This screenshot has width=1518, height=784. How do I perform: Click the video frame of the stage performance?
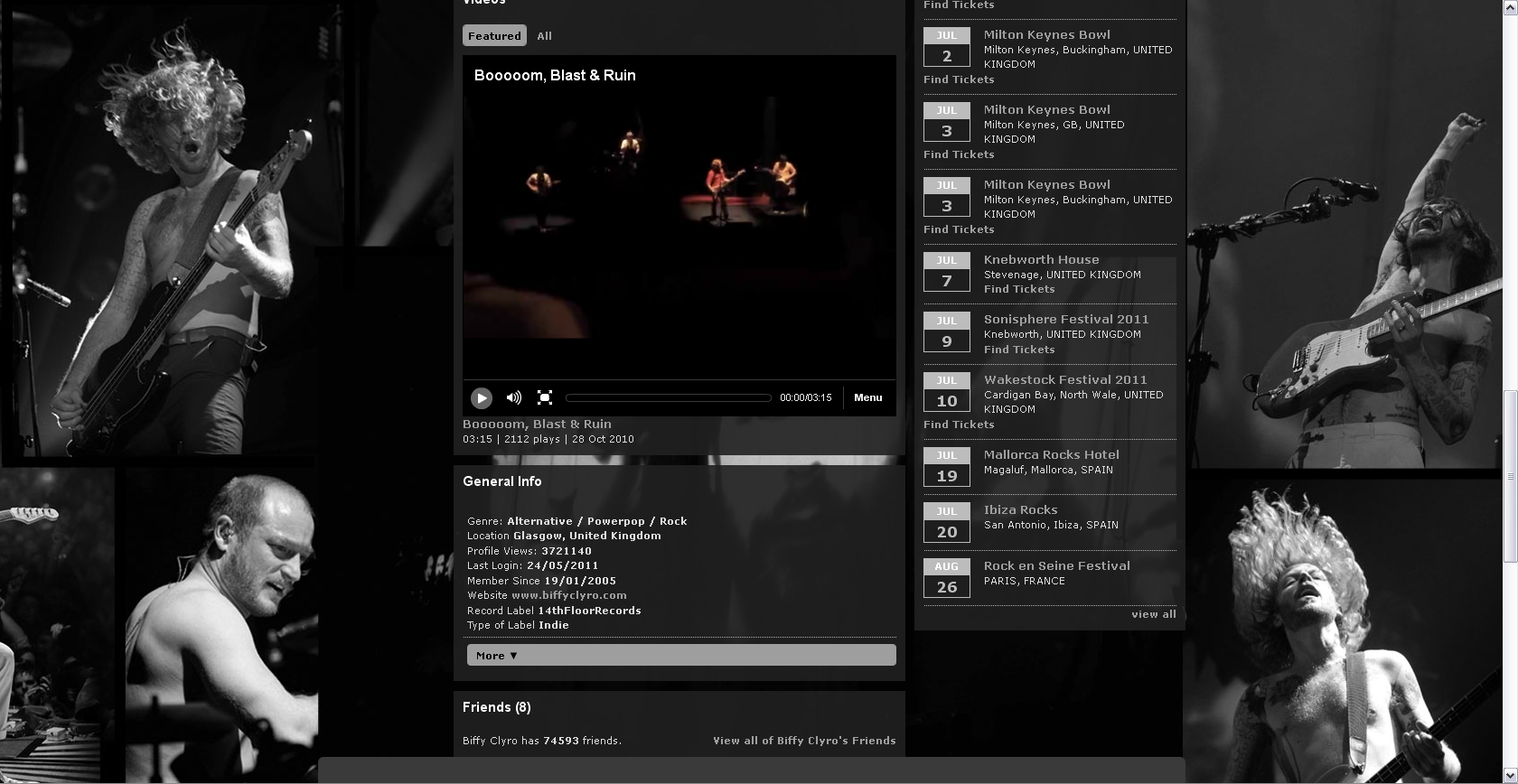coord(679,217)
